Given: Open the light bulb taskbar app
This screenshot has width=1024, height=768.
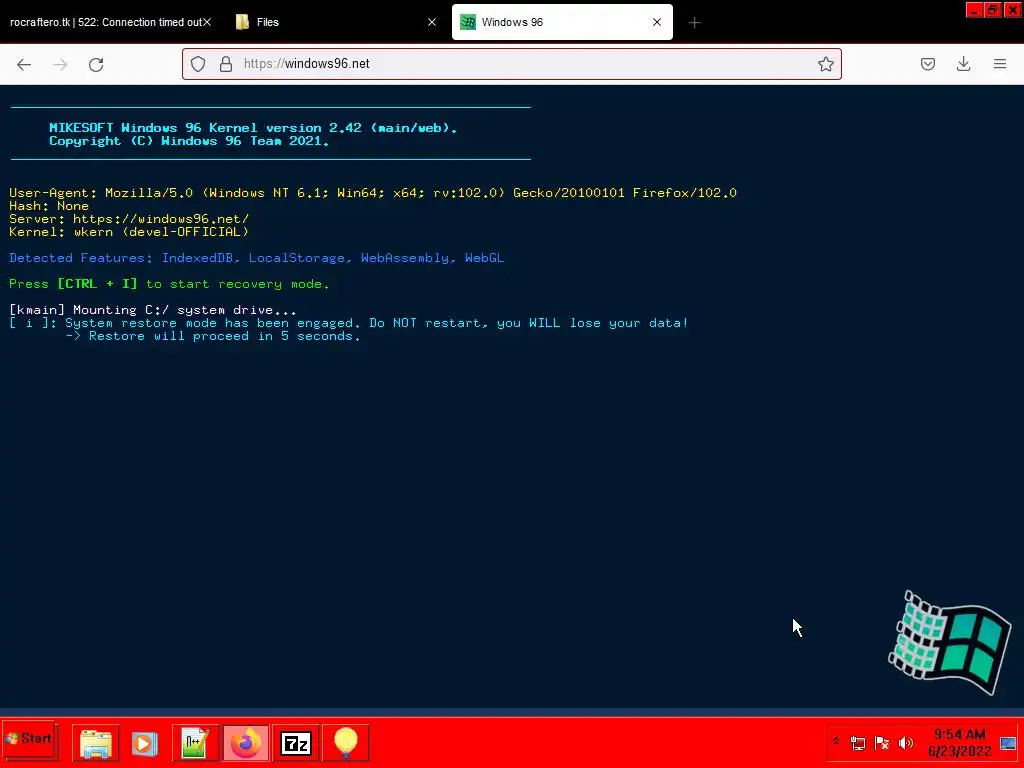Looking at the screenshot, I should (346, 743).
